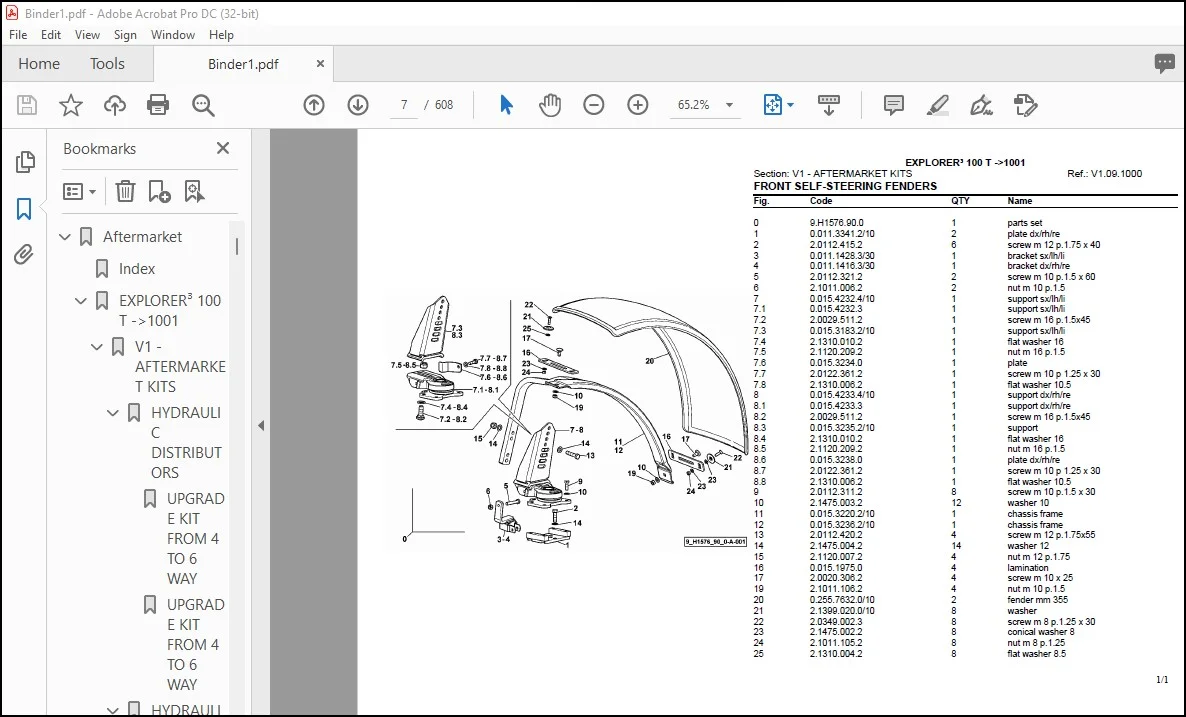Add a sticky note comment

[x=893, y=105]
